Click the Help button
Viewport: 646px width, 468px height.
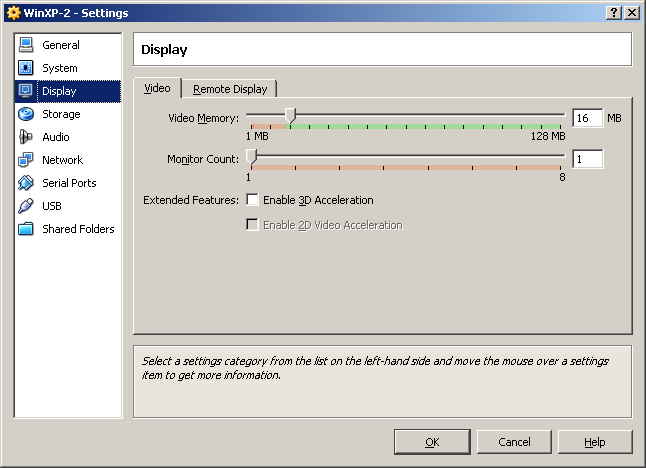(595, 442)
